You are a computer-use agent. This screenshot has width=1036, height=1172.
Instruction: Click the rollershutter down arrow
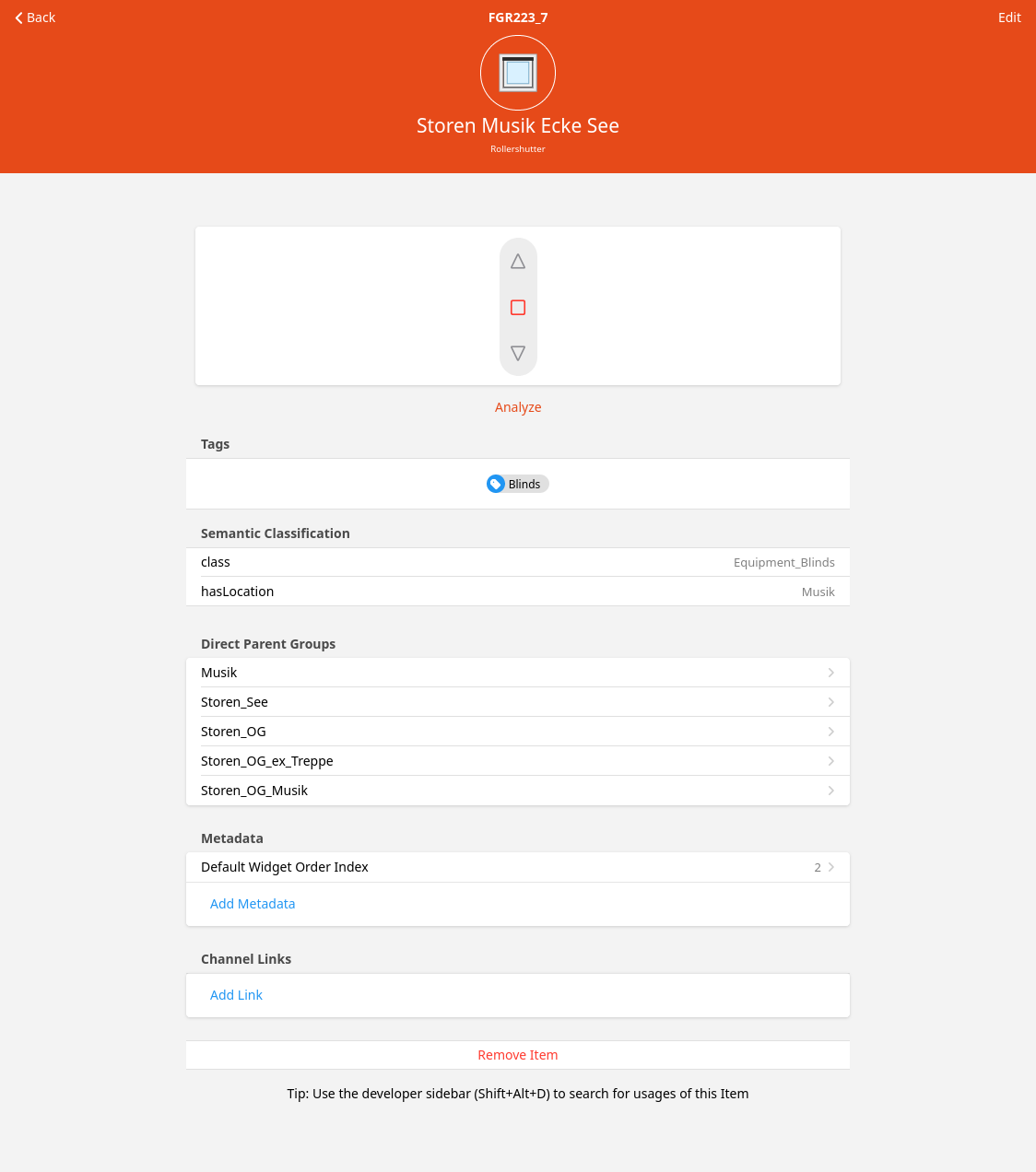pos(518,353)
